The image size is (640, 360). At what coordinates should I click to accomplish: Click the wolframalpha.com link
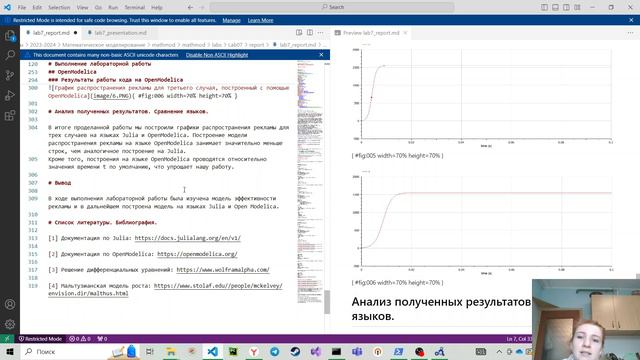(223, 270)
